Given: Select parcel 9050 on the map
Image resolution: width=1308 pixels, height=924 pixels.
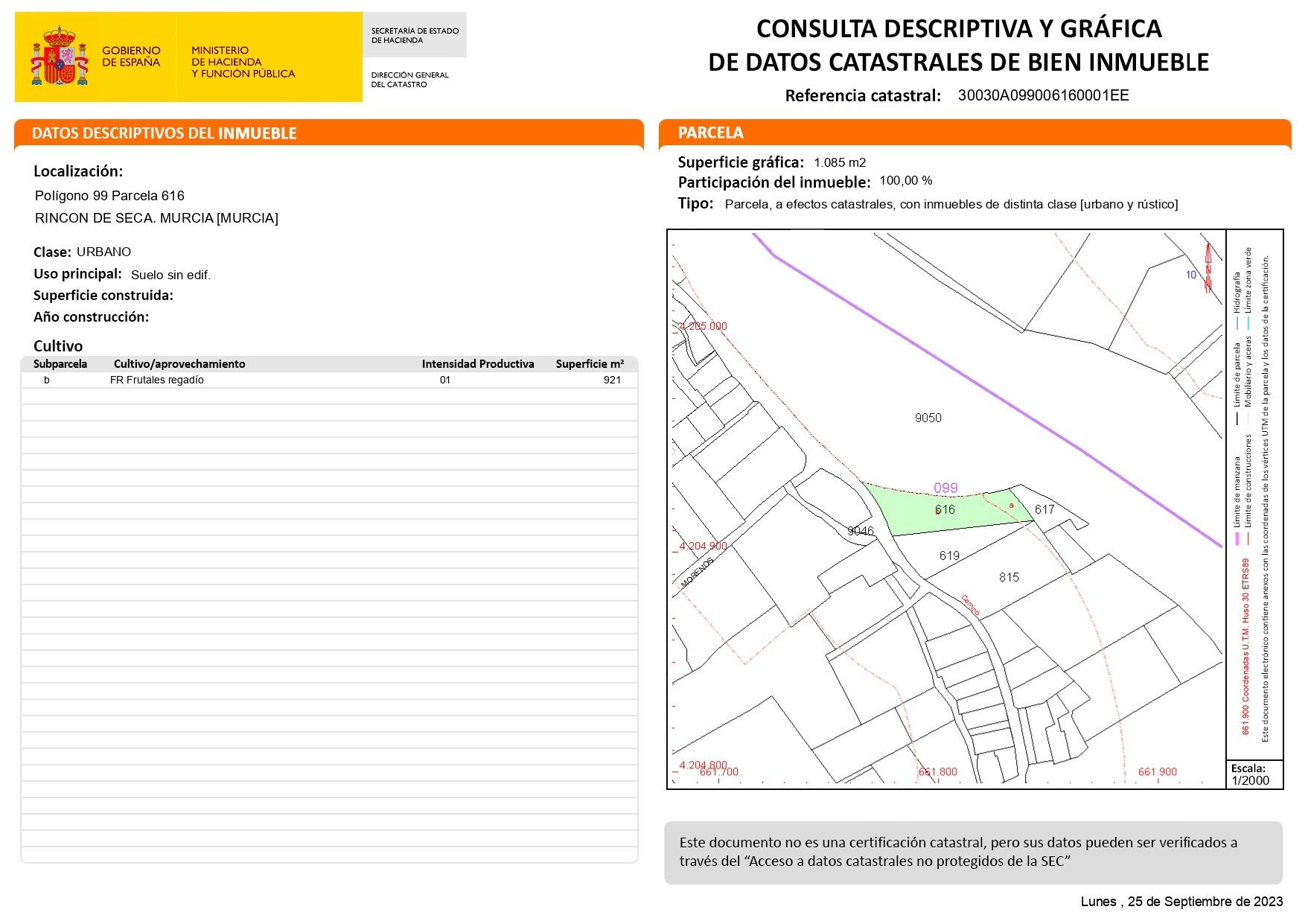Looking at the screenshot, I should click(x=928, y=418).
